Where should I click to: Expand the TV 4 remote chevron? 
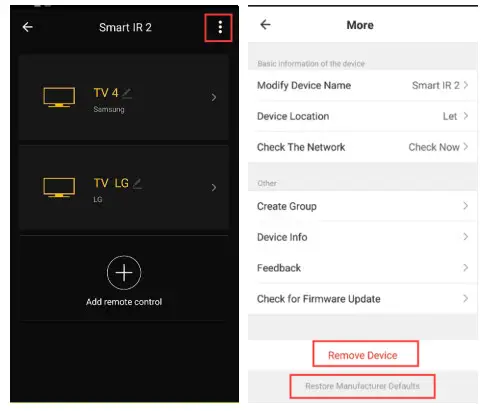point(214,97)
